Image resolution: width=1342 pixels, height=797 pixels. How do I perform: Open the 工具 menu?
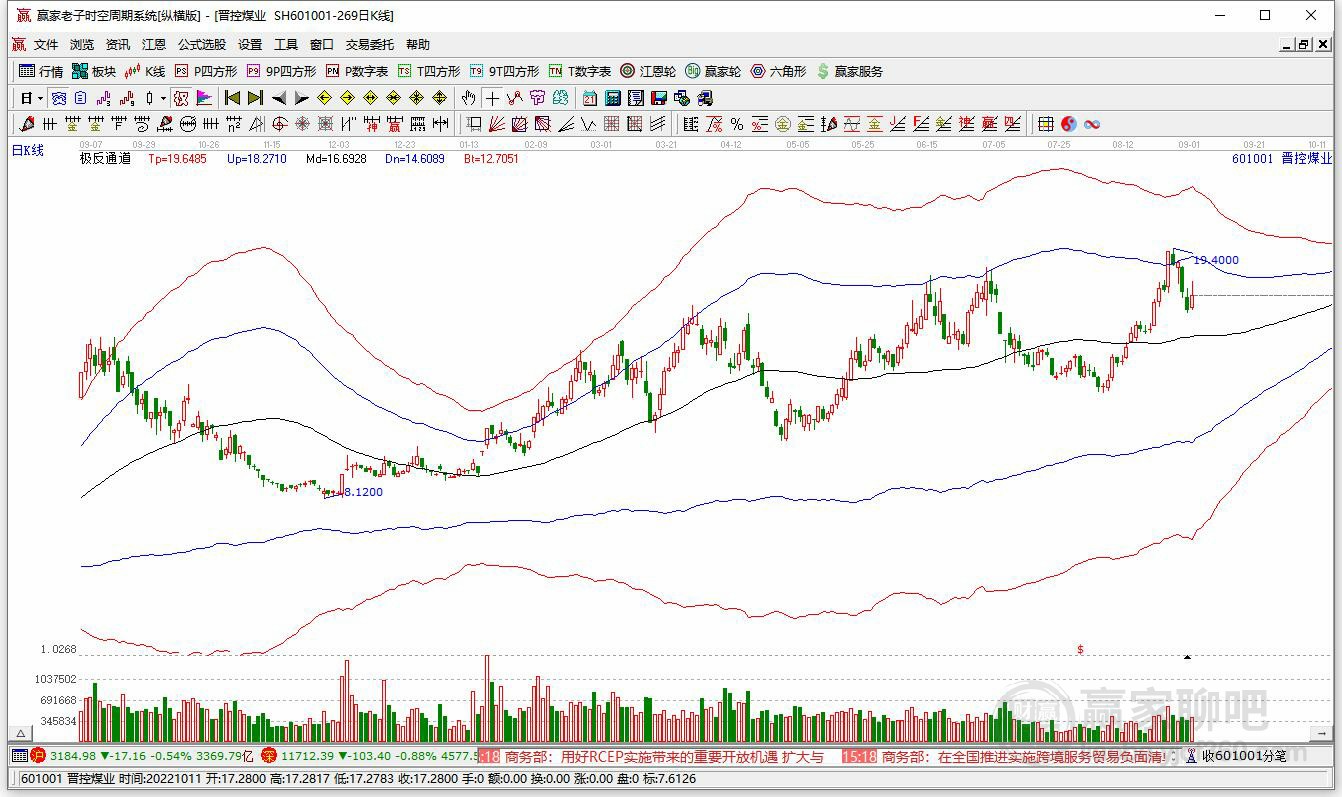coord(286,45)
